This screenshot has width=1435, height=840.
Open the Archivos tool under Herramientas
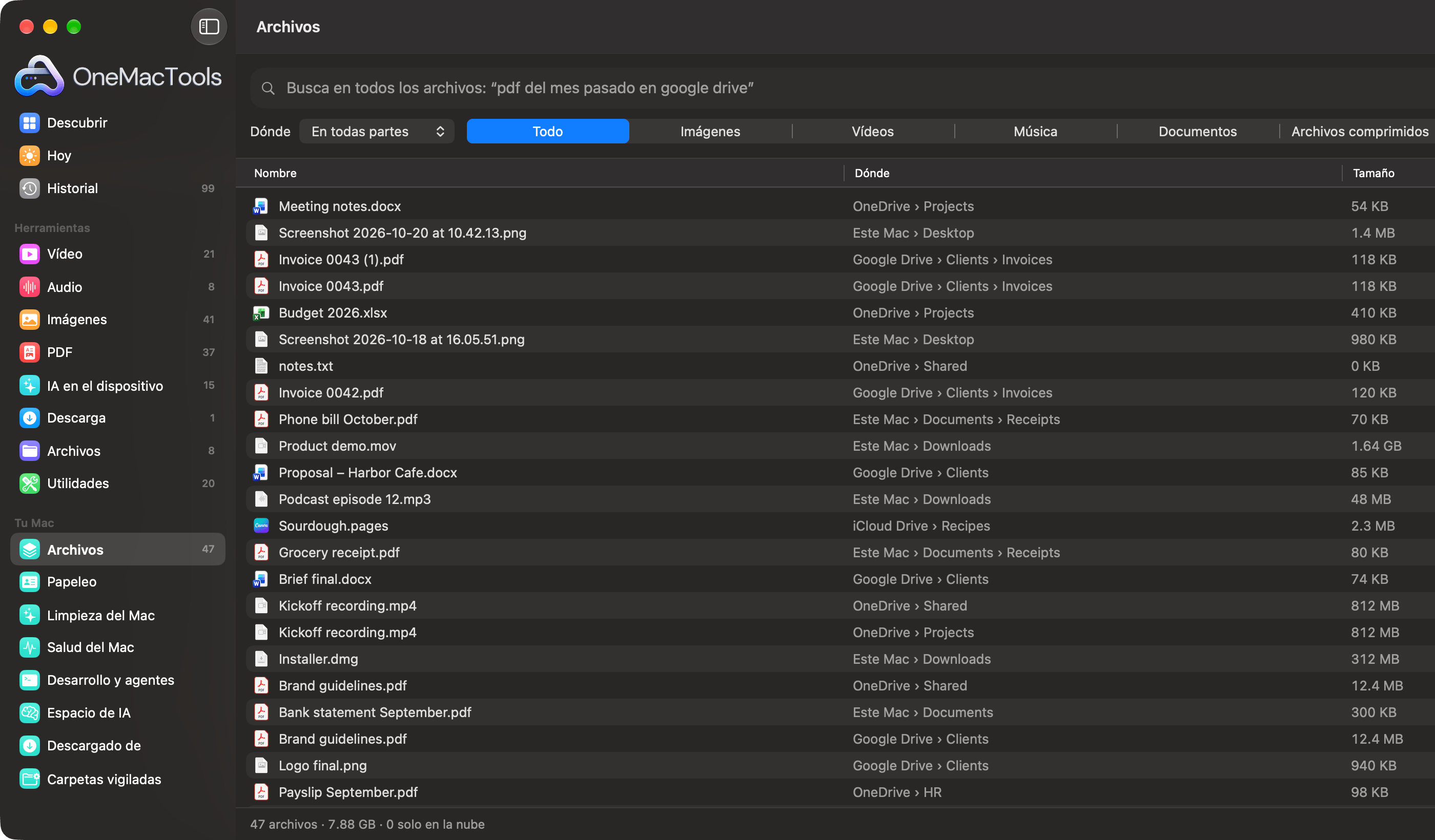(x=117, y=451)
